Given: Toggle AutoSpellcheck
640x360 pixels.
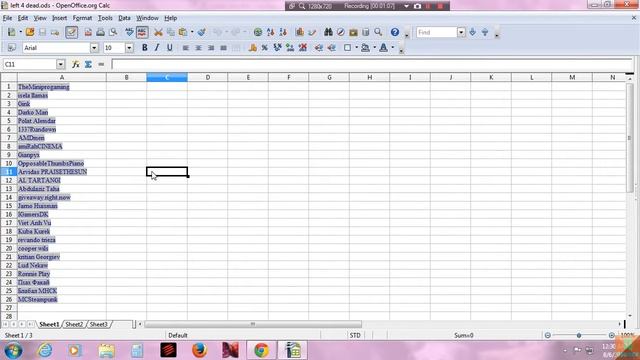Looking at the screenshot, I should (142, 32).
